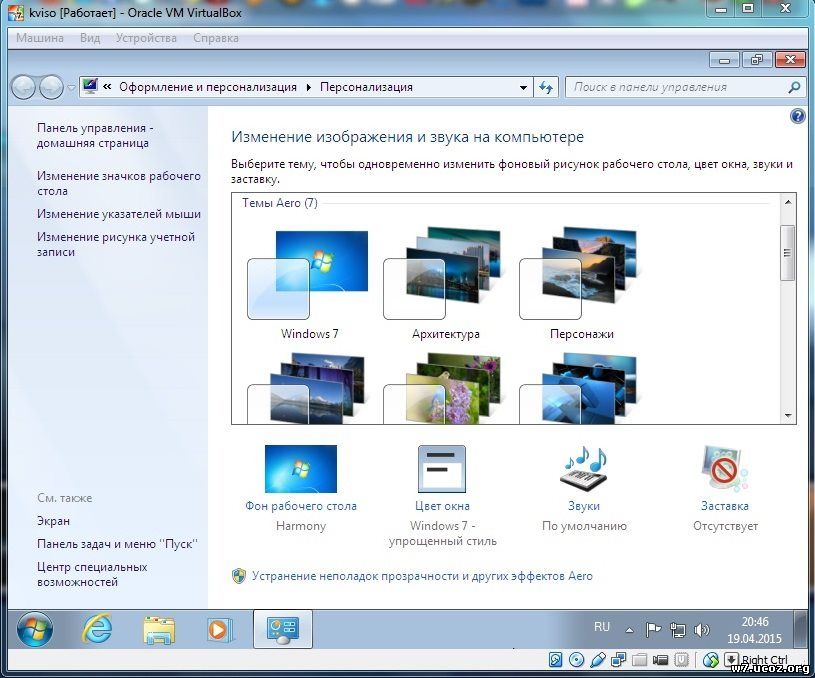Image resolution: width=815 pixels, height=678 pixels.
Task: Open the USB devices indicator in VirtualBox status bar
Action: [598, 660]
